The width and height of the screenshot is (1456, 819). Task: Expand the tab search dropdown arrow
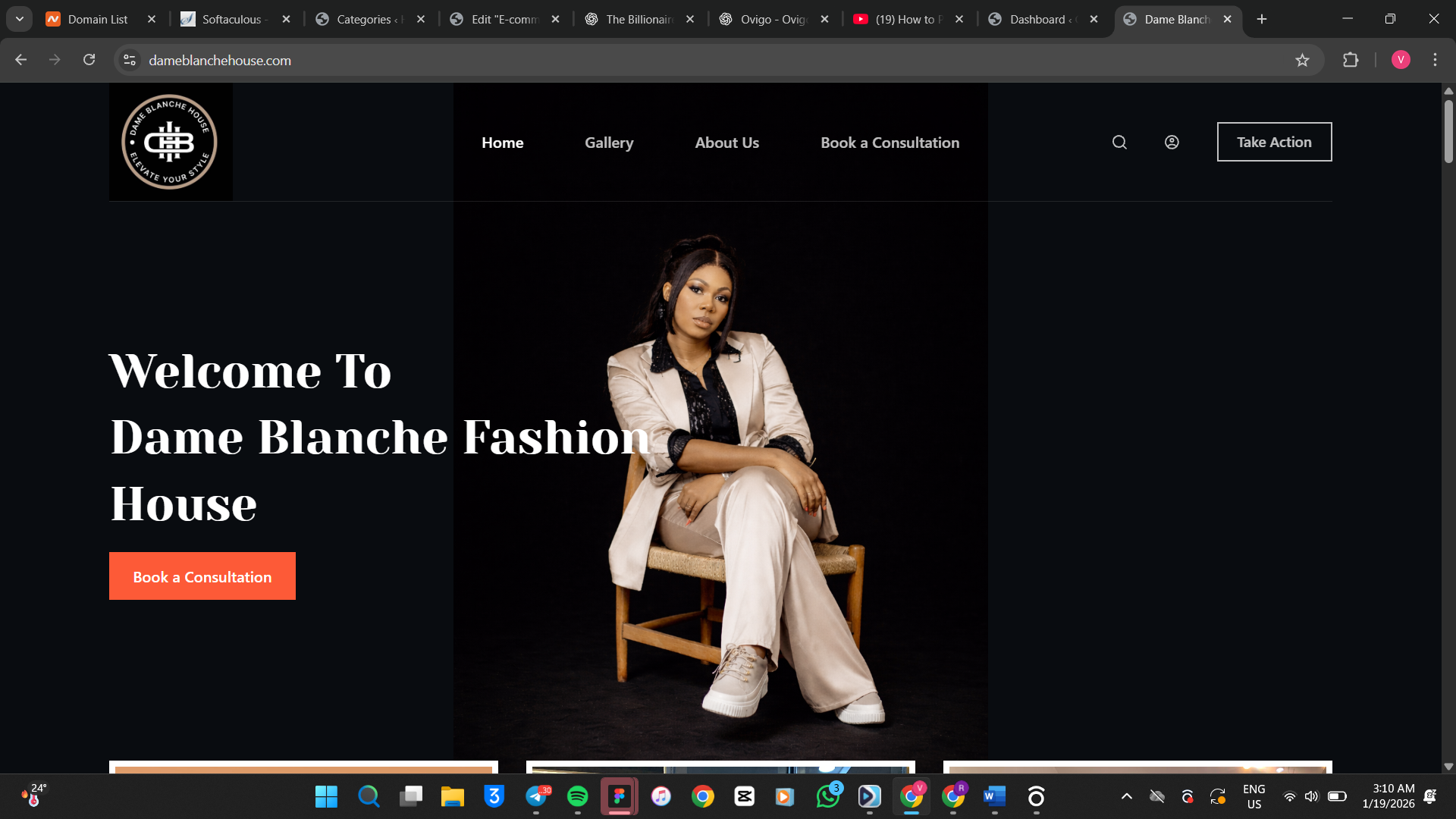point(20,19)
